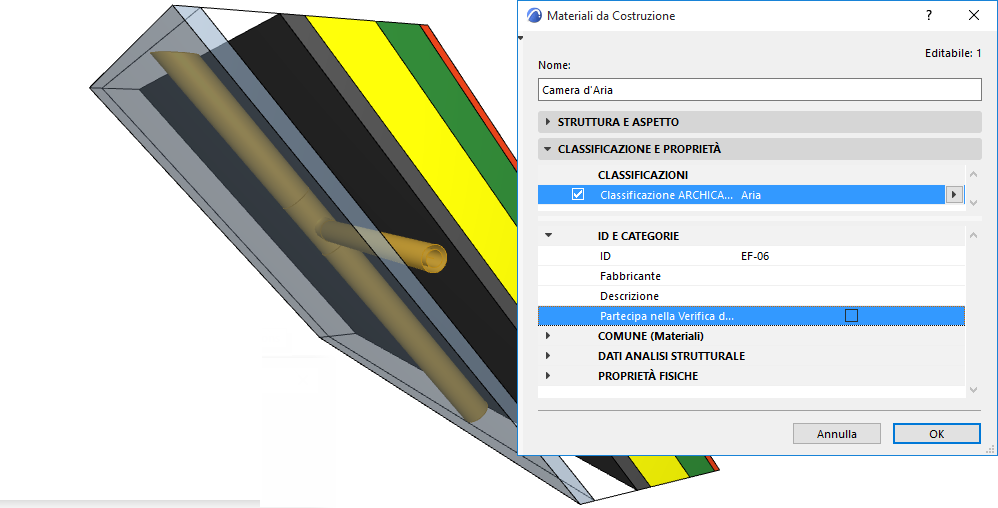Expand the COMUNE (Materiali) group
The height and width of the screenshot is (508, 998).
click(548, 335)
